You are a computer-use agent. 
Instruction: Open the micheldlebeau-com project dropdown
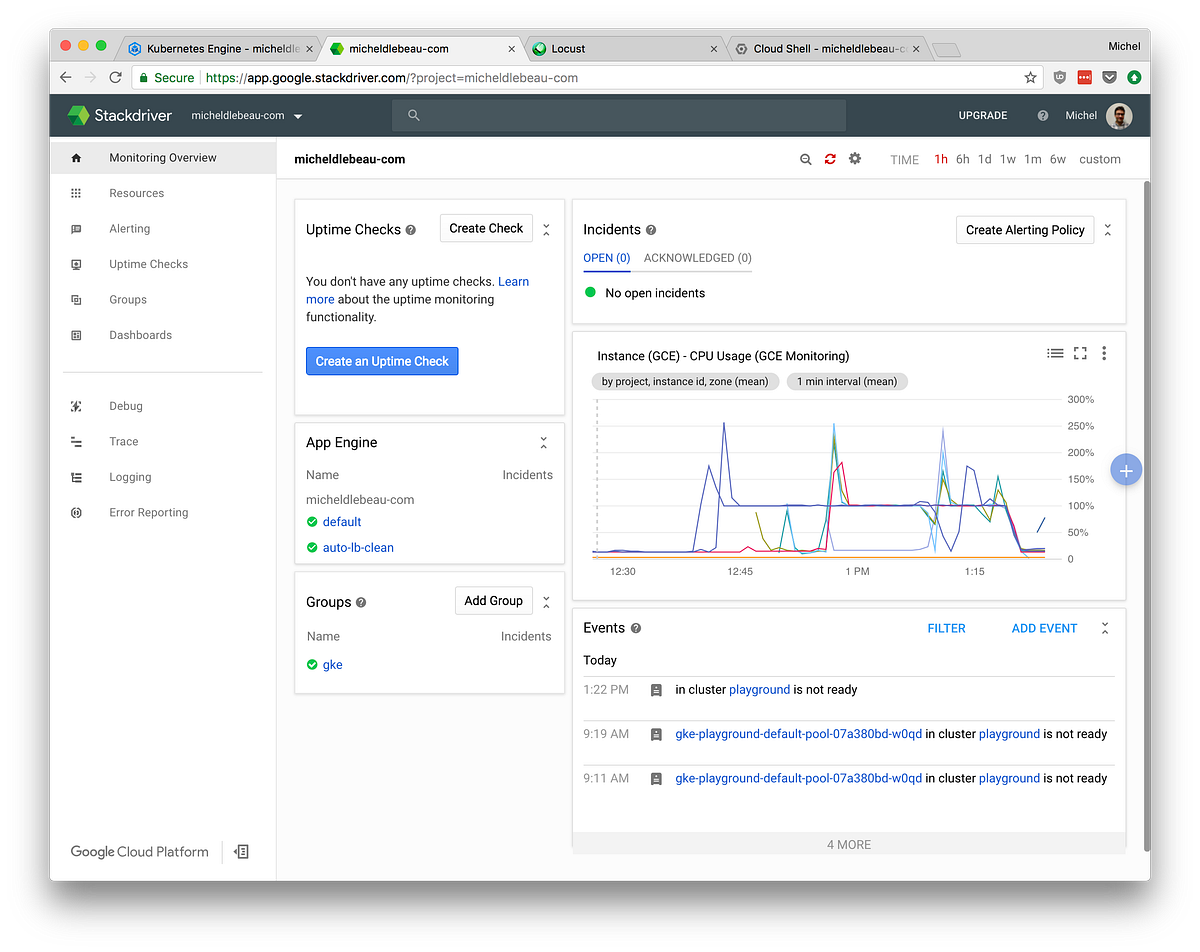[247, 115]
